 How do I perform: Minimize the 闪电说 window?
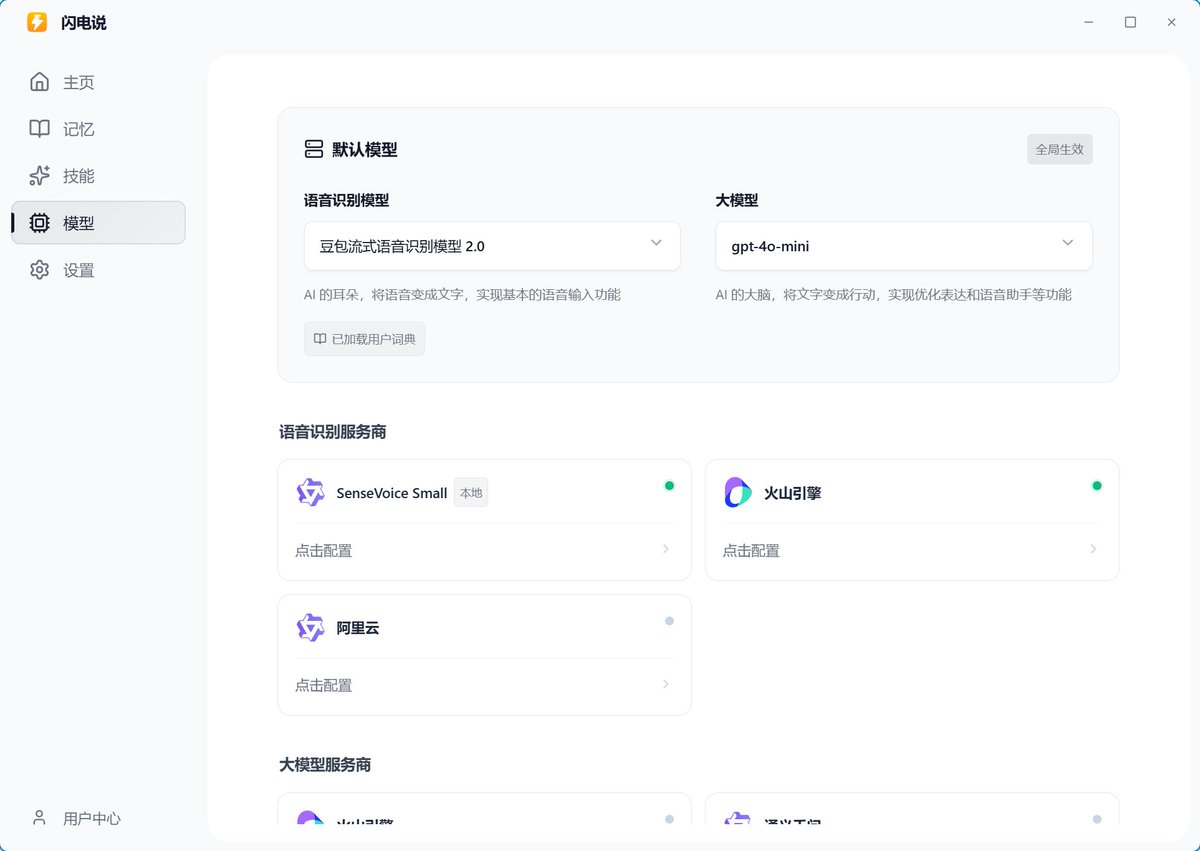tap(1089, 22)
